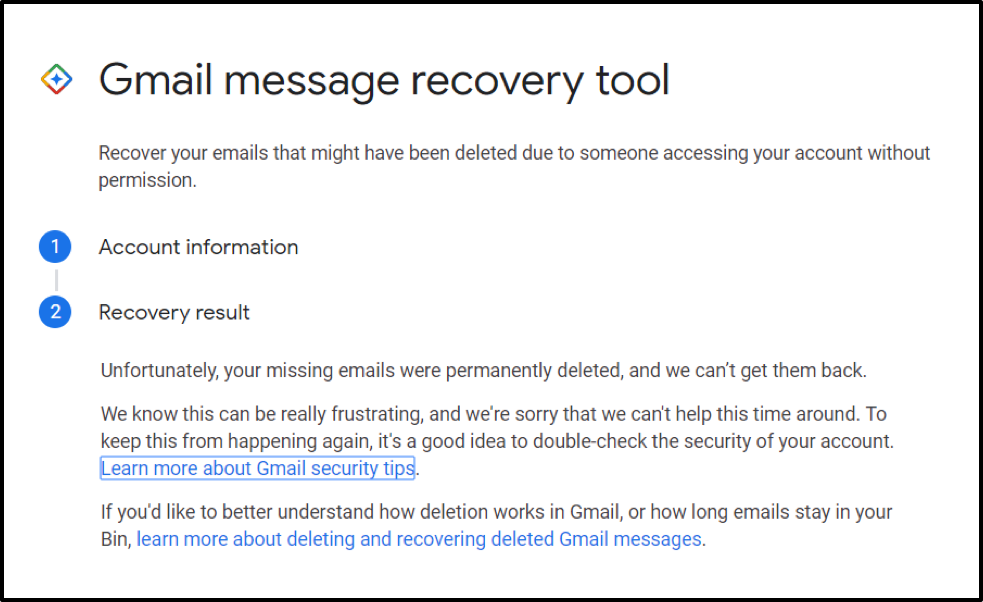Screen dimensions: 983x602
Task: Click the vertical connector line between steps
Action: pyautogui.click(x=55, y=280)
